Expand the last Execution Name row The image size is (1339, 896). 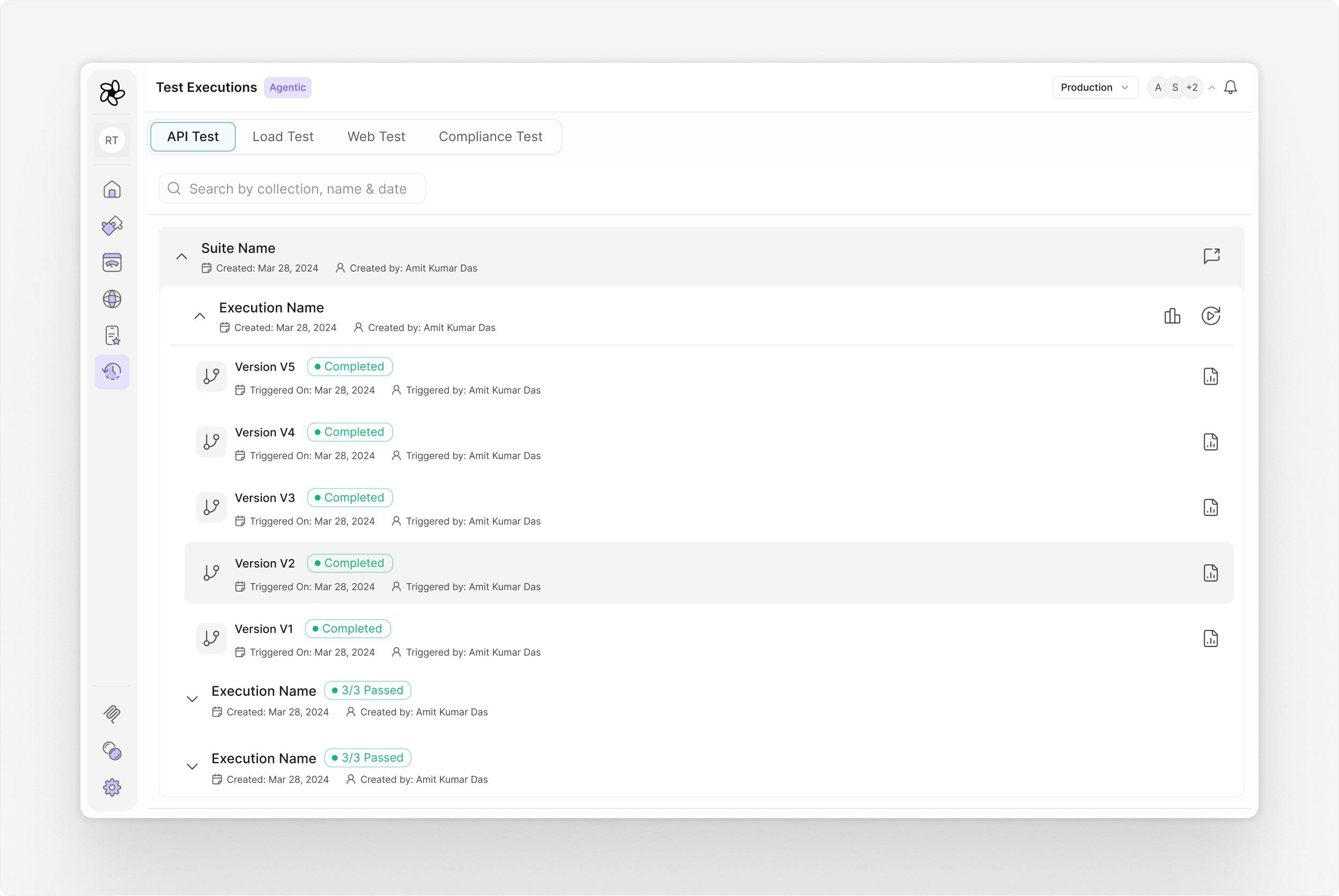coord(193,767)
